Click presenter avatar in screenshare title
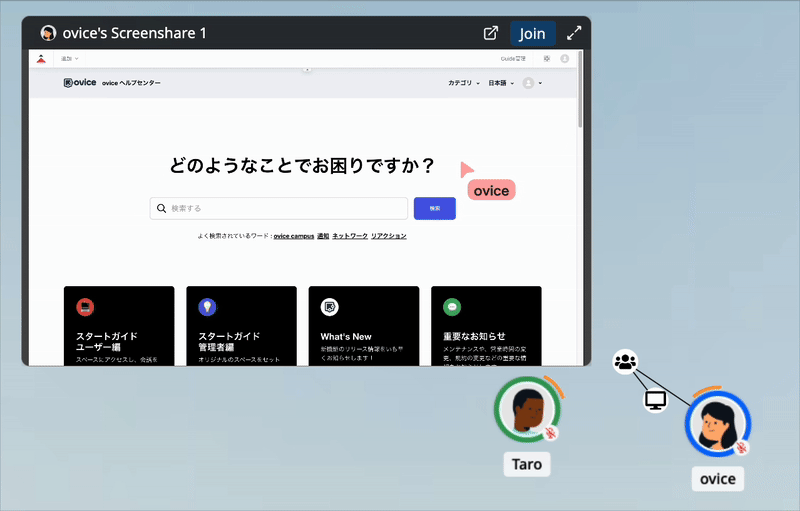800x511 pixels. (x=48, y=33)
